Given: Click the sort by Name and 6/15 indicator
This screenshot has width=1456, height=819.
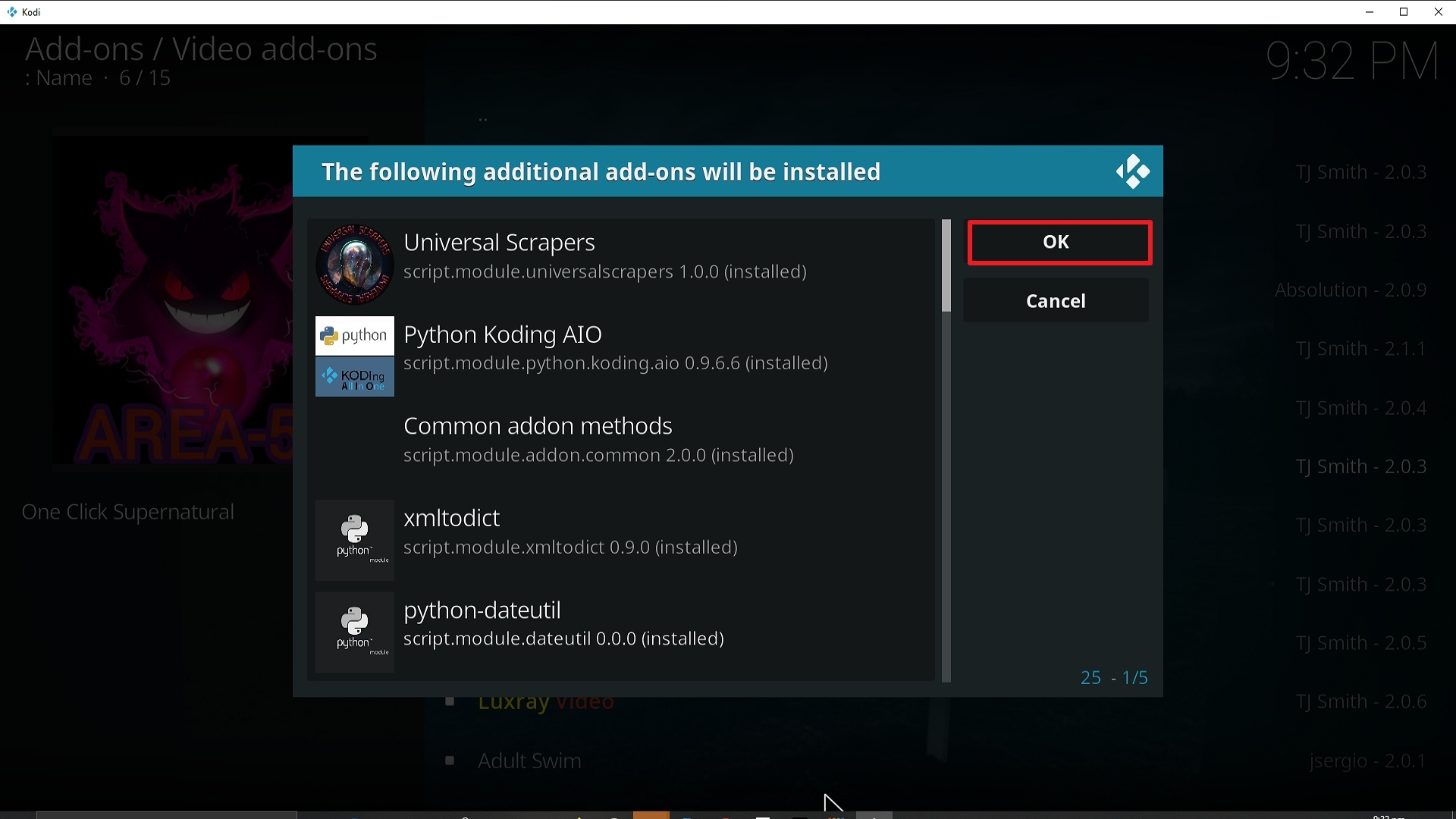Looking at the screenshot, I should pyautogui.click(x=98, y=79).
